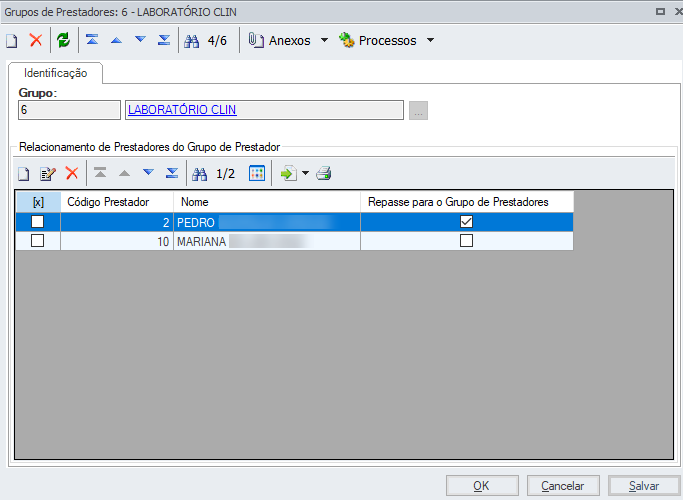
Task: Sort by Código Prestador column header
Action: 117,202
